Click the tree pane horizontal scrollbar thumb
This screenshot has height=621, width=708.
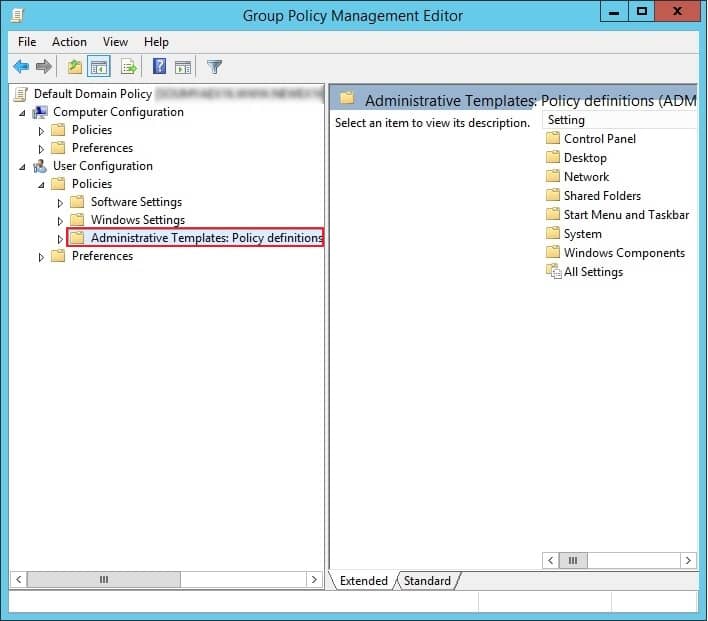[104, 579]
